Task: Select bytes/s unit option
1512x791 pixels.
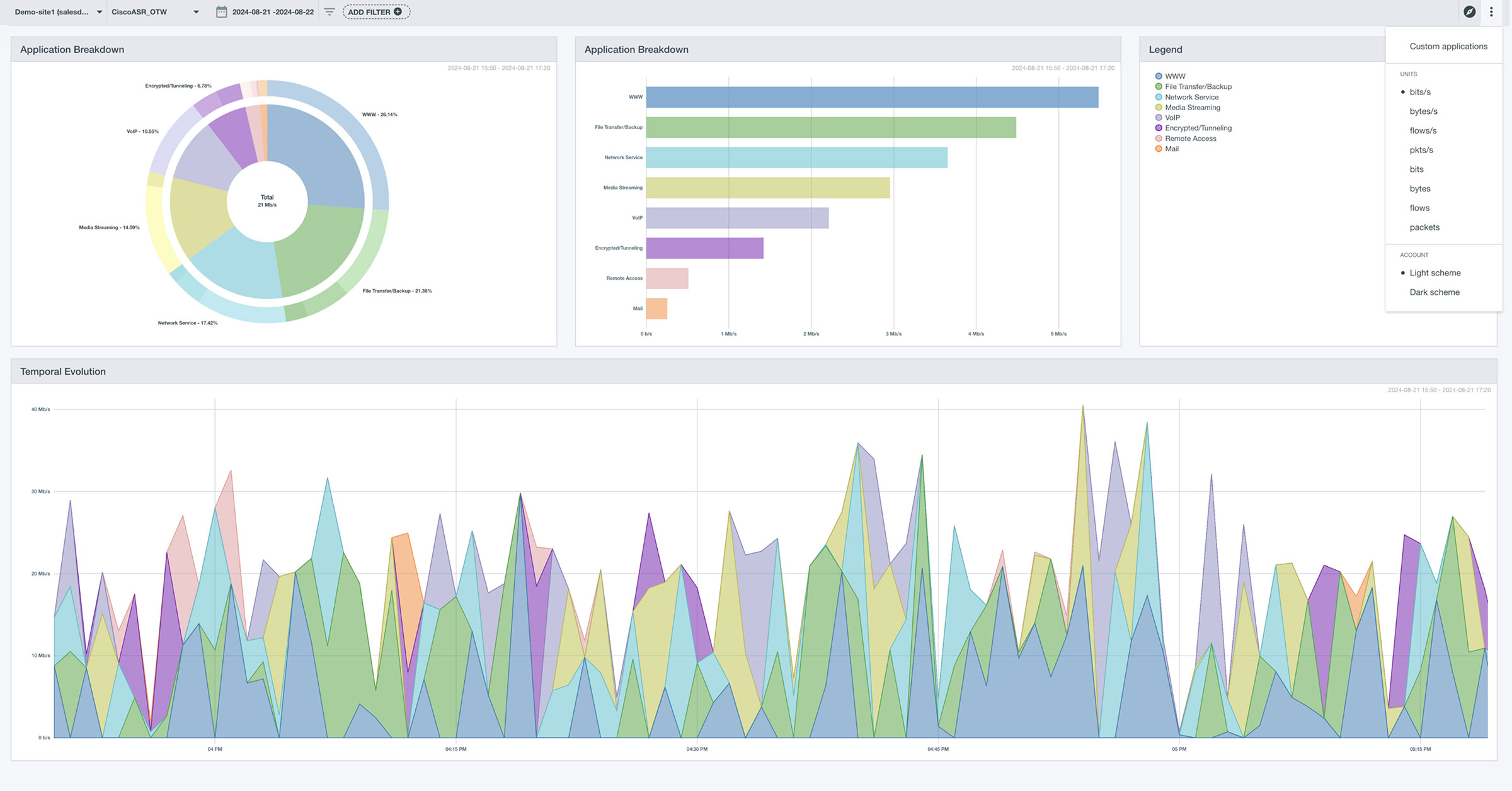Action: tap(1423, 111)
